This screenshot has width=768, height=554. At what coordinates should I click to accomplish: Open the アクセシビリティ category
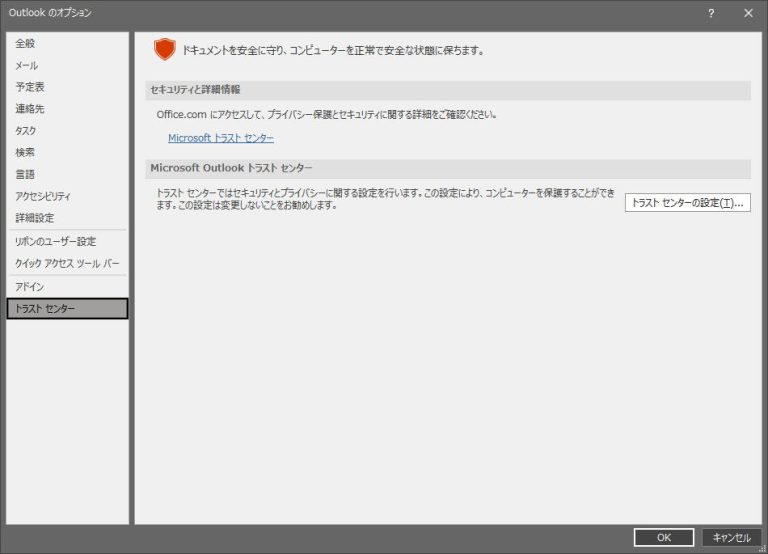[x=68, y=196]
